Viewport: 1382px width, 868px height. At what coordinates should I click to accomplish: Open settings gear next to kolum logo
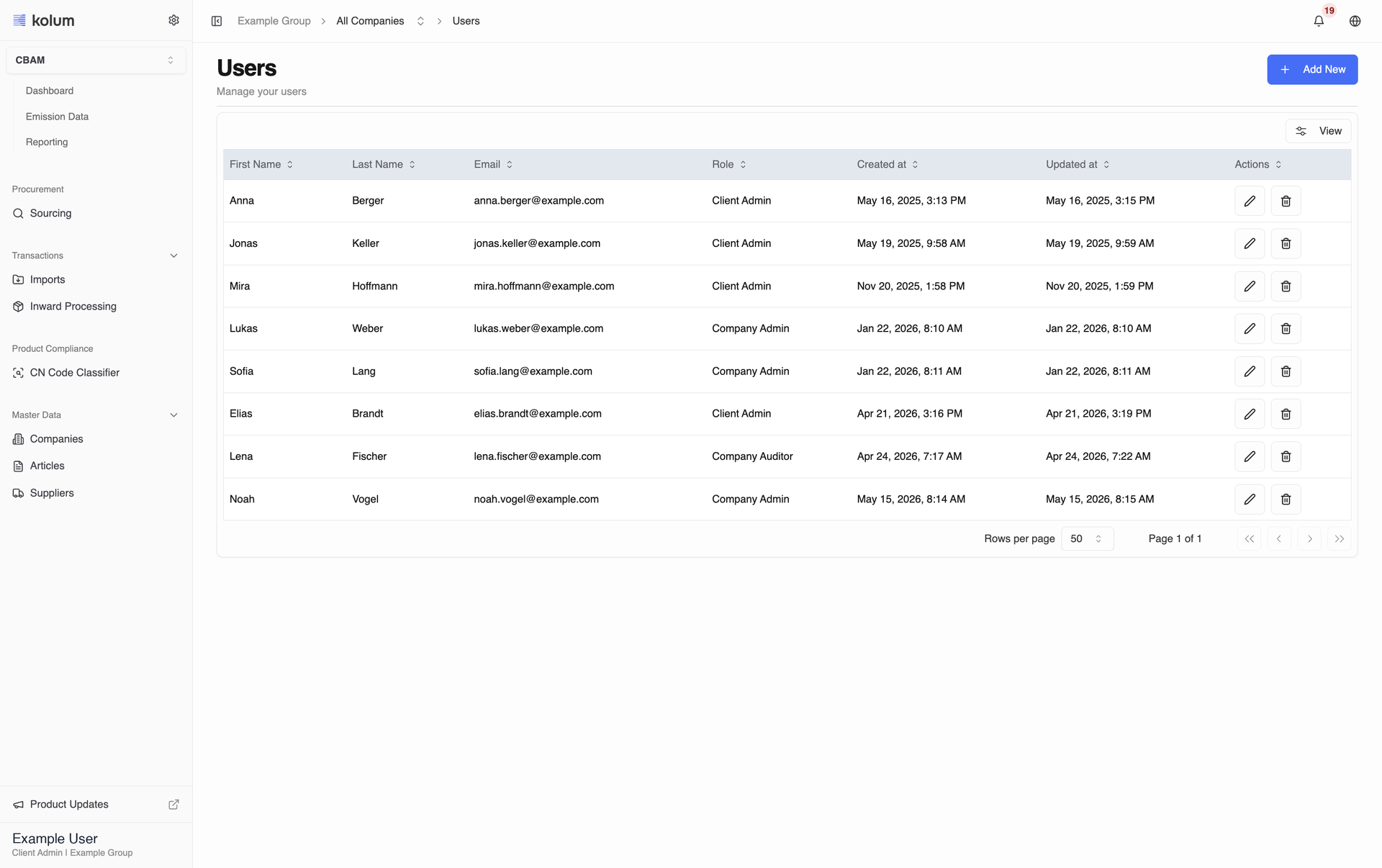coord(173,20)
